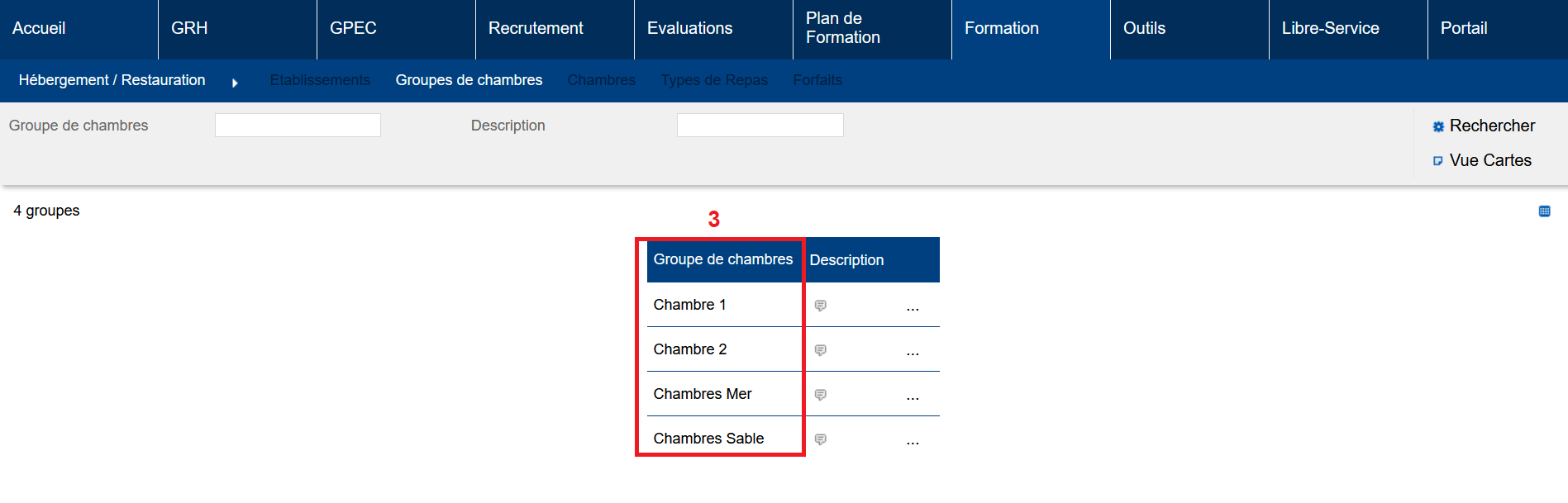Screen dimensions: 1568x503
Task: Click the comment icon for Chambre 2
Action: click(x=820, y=350)
